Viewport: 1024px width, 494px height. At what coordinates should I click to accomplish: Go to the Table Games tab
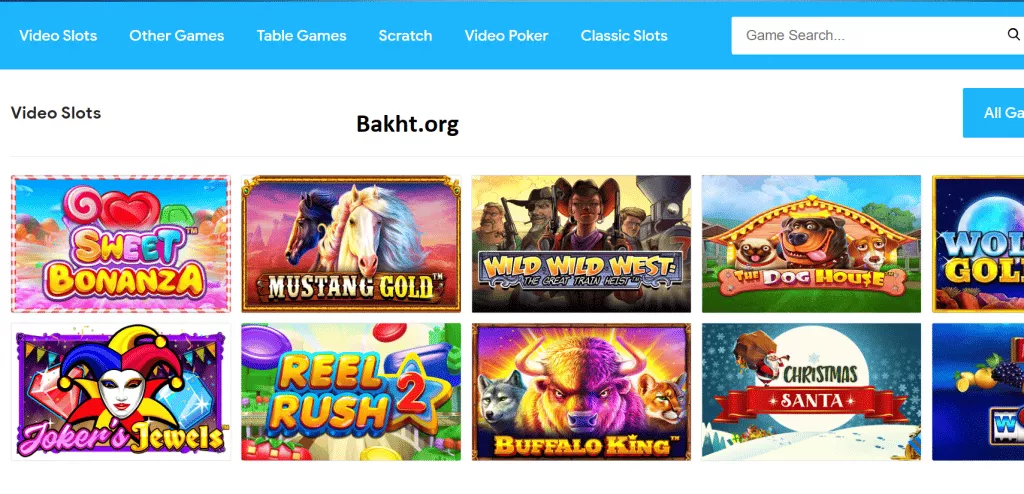coord(301,36)
